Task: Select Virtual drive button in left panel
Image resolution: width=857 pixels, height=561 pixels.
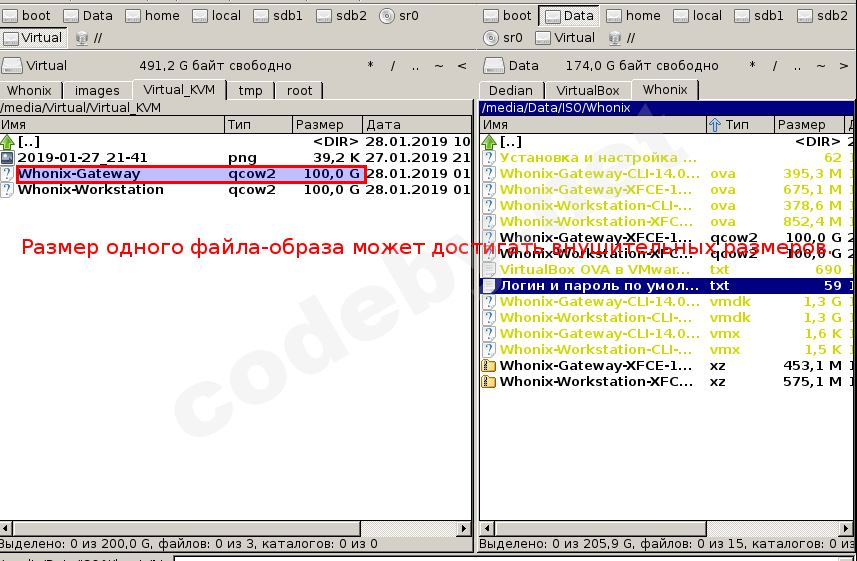Action: (x=33, y=38)
